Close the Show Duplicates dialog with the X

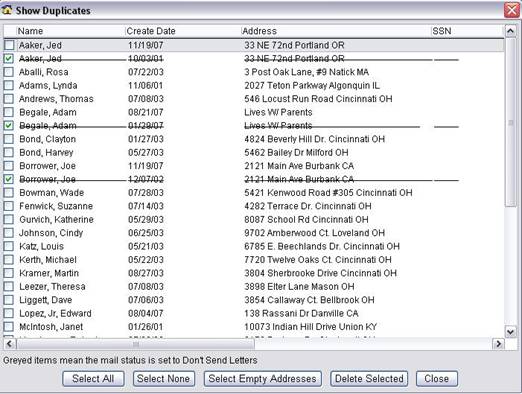(512, 10)
